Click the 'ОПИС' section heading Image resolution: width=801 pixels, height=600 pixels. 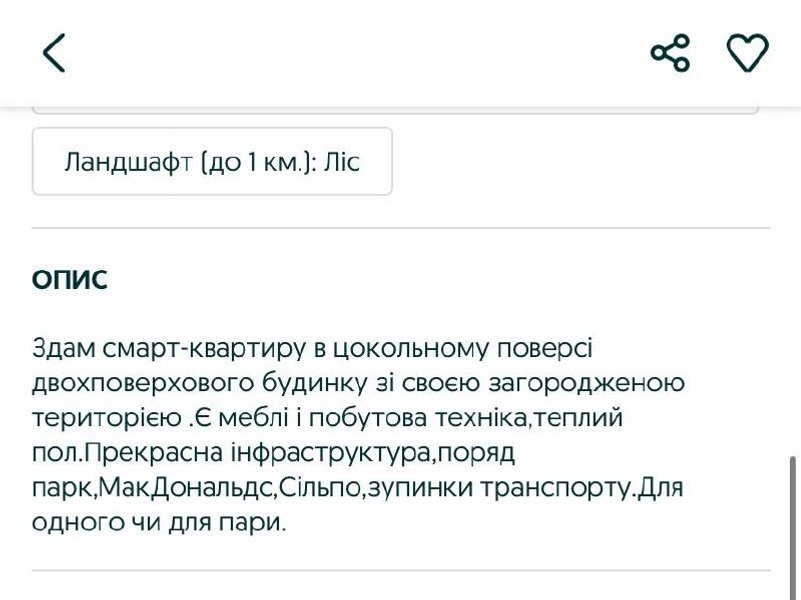pos(70,281)
